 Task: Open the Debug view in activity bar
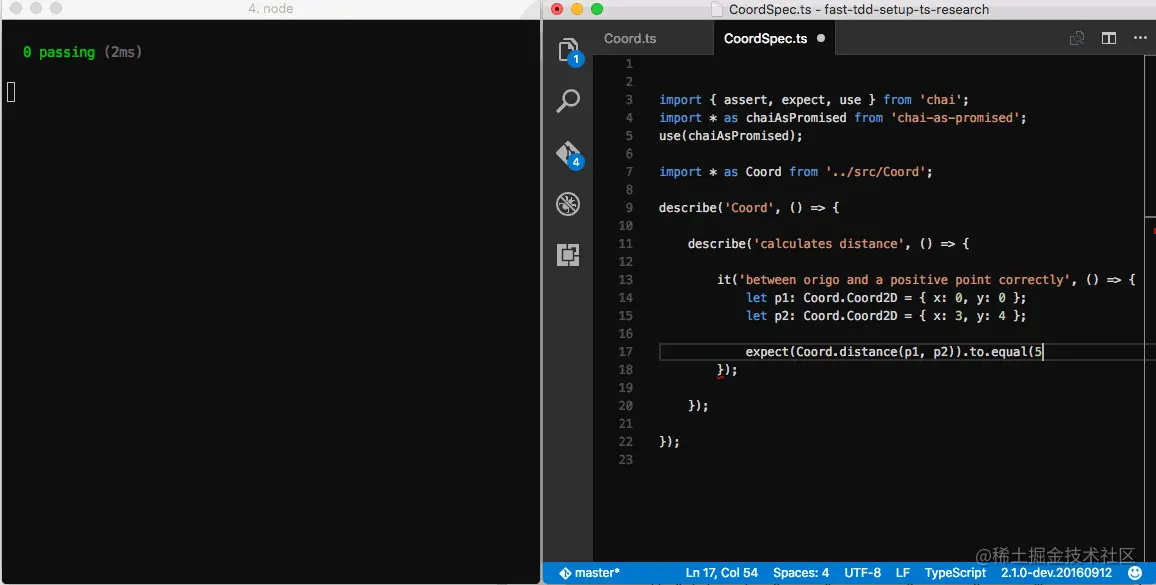coord(568,204)
